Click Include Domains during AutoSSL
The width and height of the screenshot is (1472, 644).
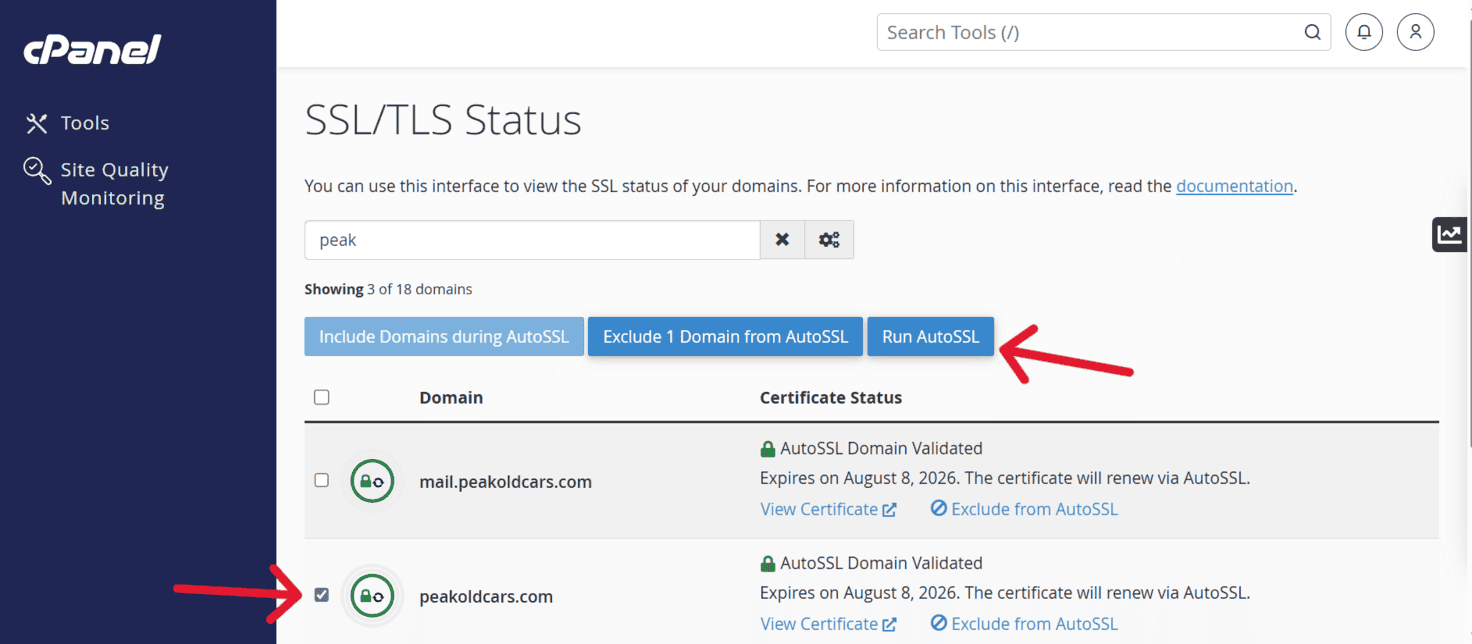point(444,337)
